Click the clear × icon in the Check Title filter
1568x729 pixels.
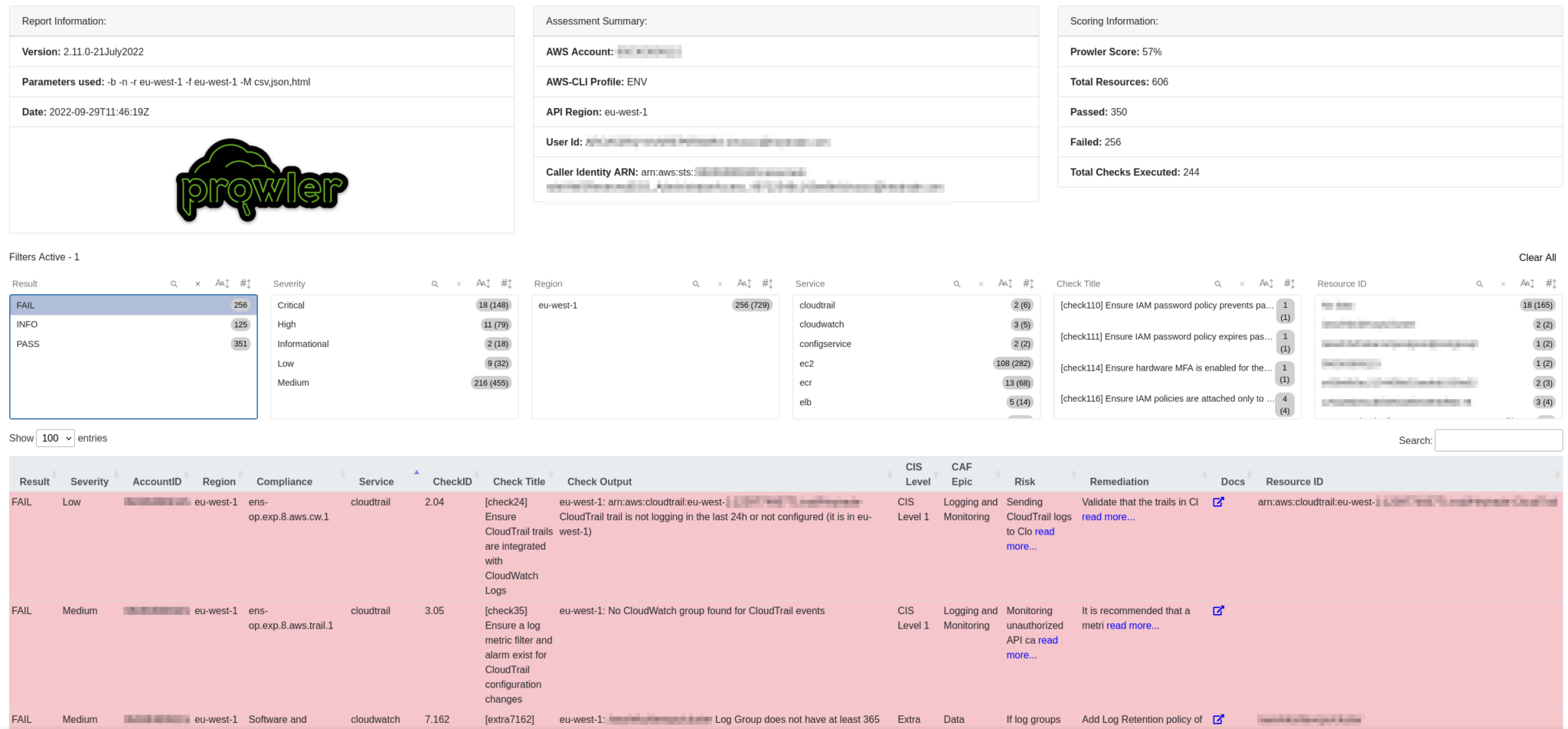tap(1243, 283)
